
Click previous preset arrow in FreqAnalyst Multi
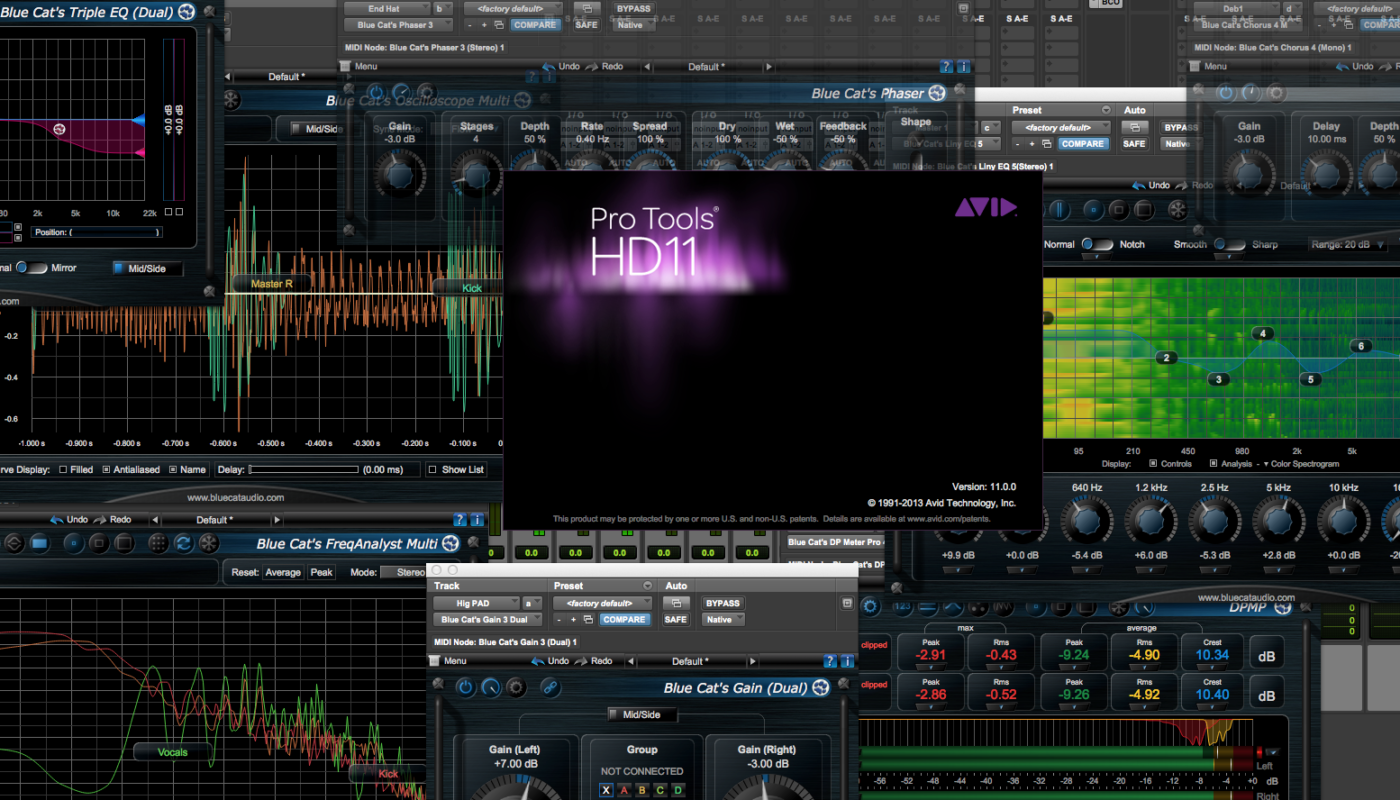[x=154, y=520]
